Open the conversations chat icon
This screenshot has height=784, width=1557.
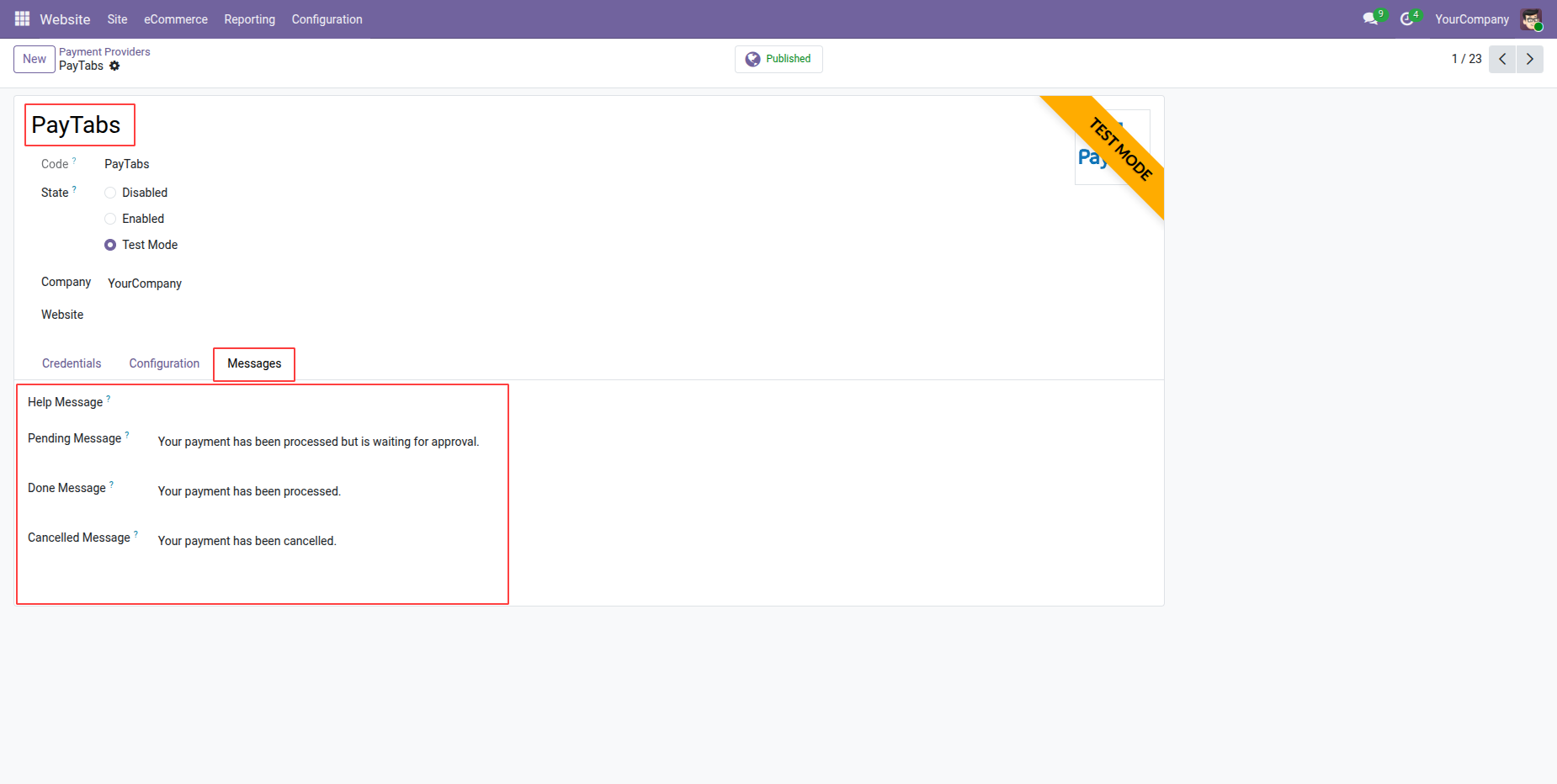1371,19
